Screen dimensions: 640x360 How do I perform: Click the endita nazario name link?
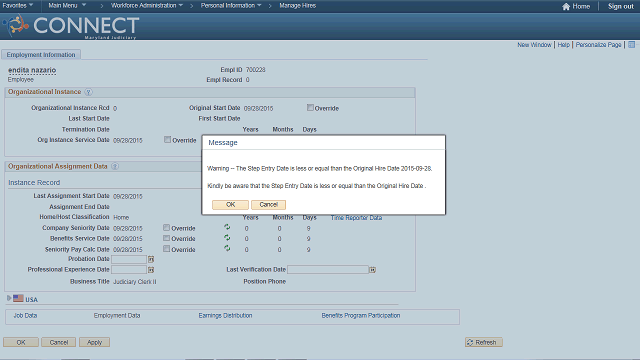click(32, 70)
